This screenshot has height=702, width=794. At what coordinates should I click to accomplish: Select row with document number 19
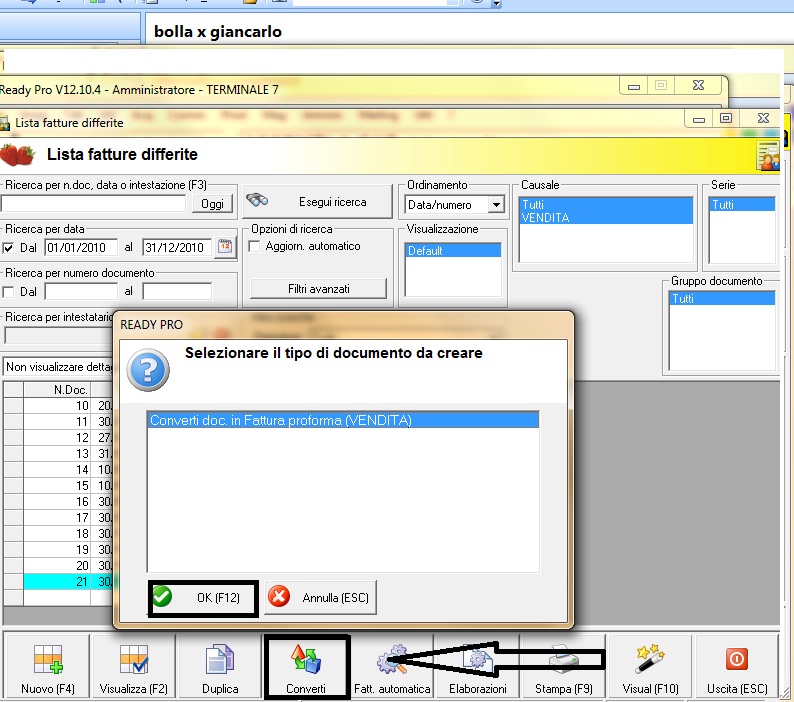click(x=57, y=550)
